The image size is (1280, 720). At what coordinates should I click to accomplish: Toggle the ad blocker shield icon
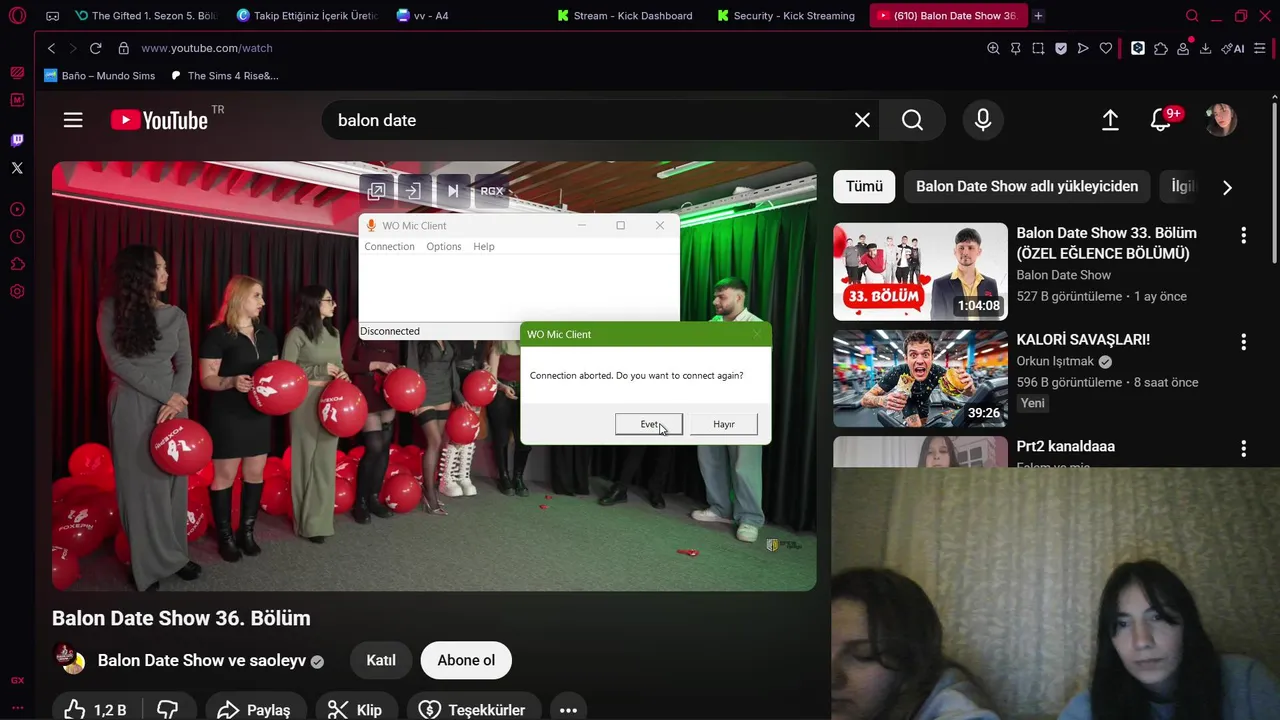coord(1061,48)
